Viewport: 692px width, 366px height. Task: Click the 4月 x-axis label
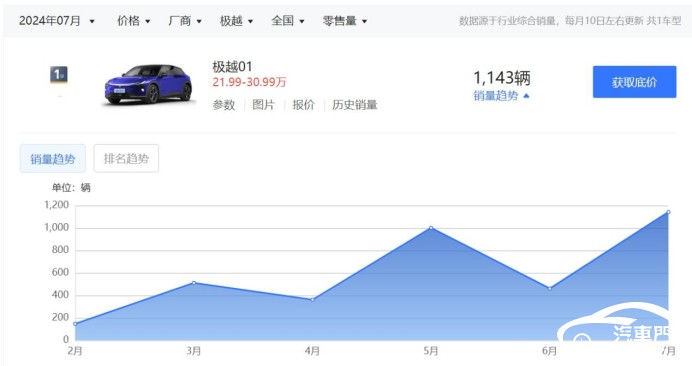click(x=312, y=351)
